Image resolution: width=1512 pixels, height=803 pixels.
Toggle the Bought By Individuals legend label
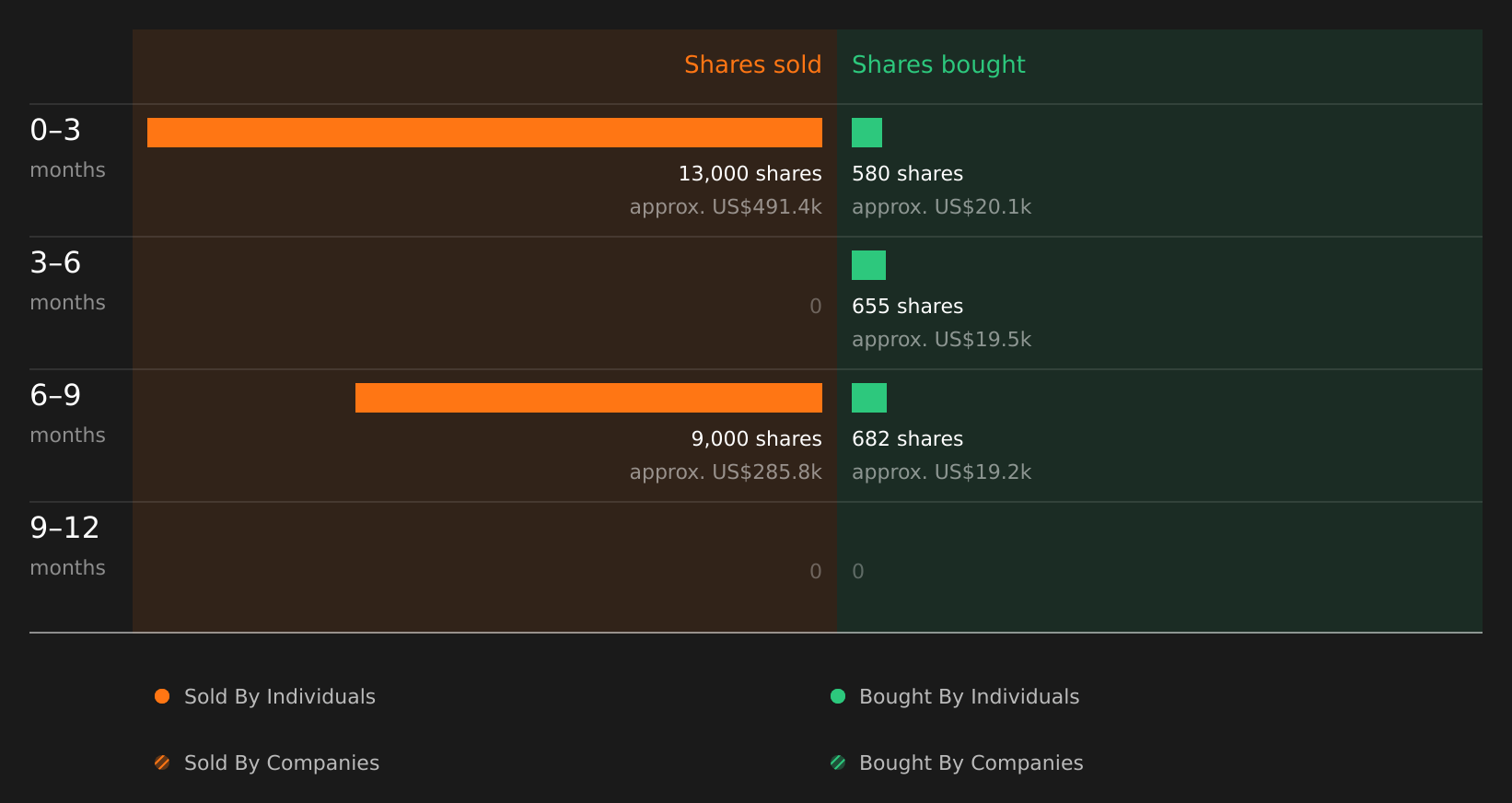(970, 697)
